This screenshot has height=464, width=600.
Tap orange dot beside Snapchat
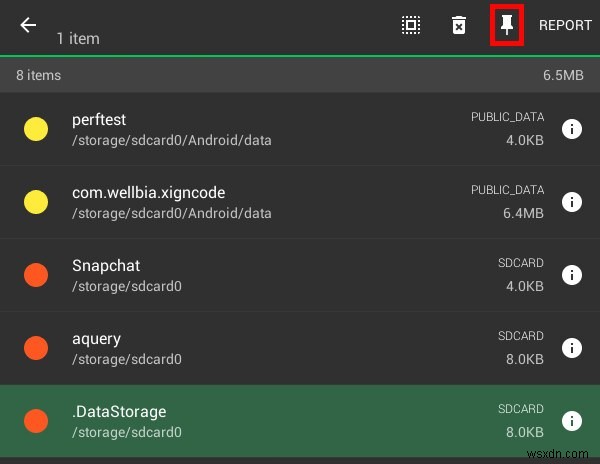pyautogui.click(x=36, y=275)
